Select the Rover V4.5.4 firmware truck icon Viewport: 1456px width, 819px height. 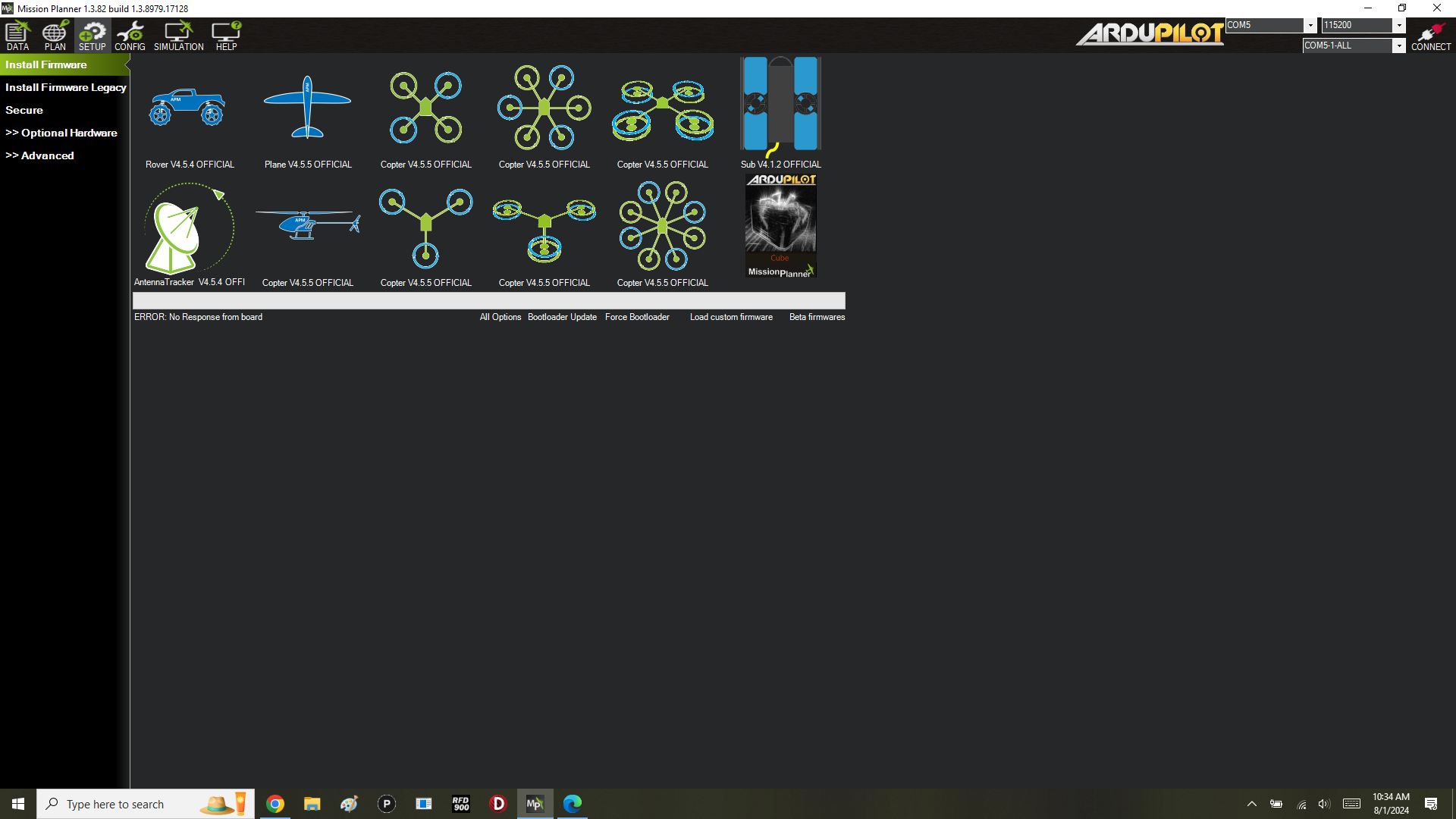(187, 108)
